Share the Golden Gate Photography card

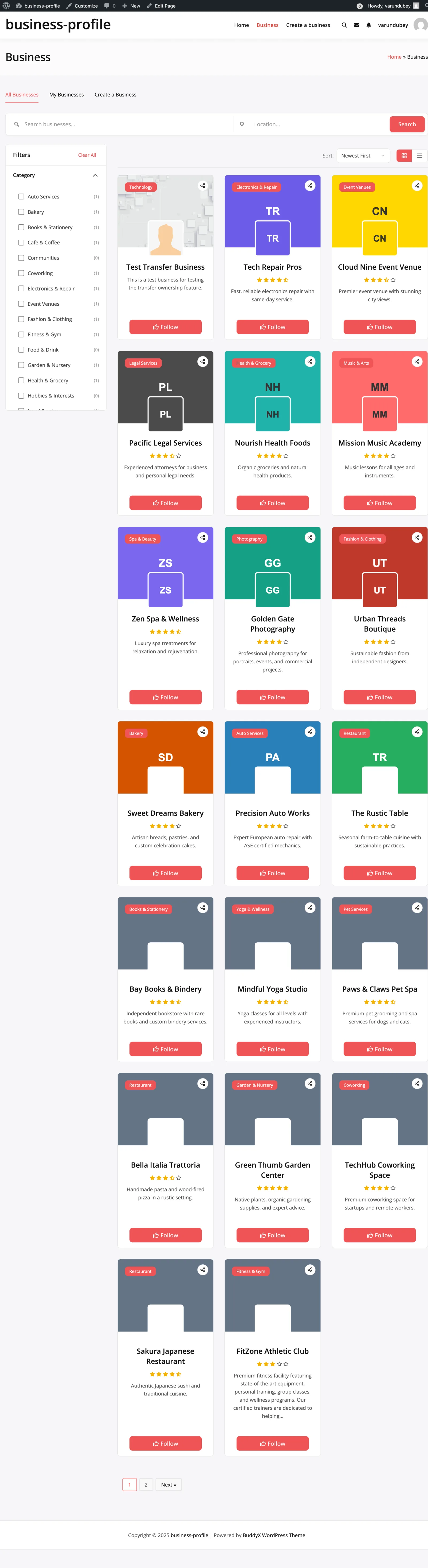click(310, 537)
